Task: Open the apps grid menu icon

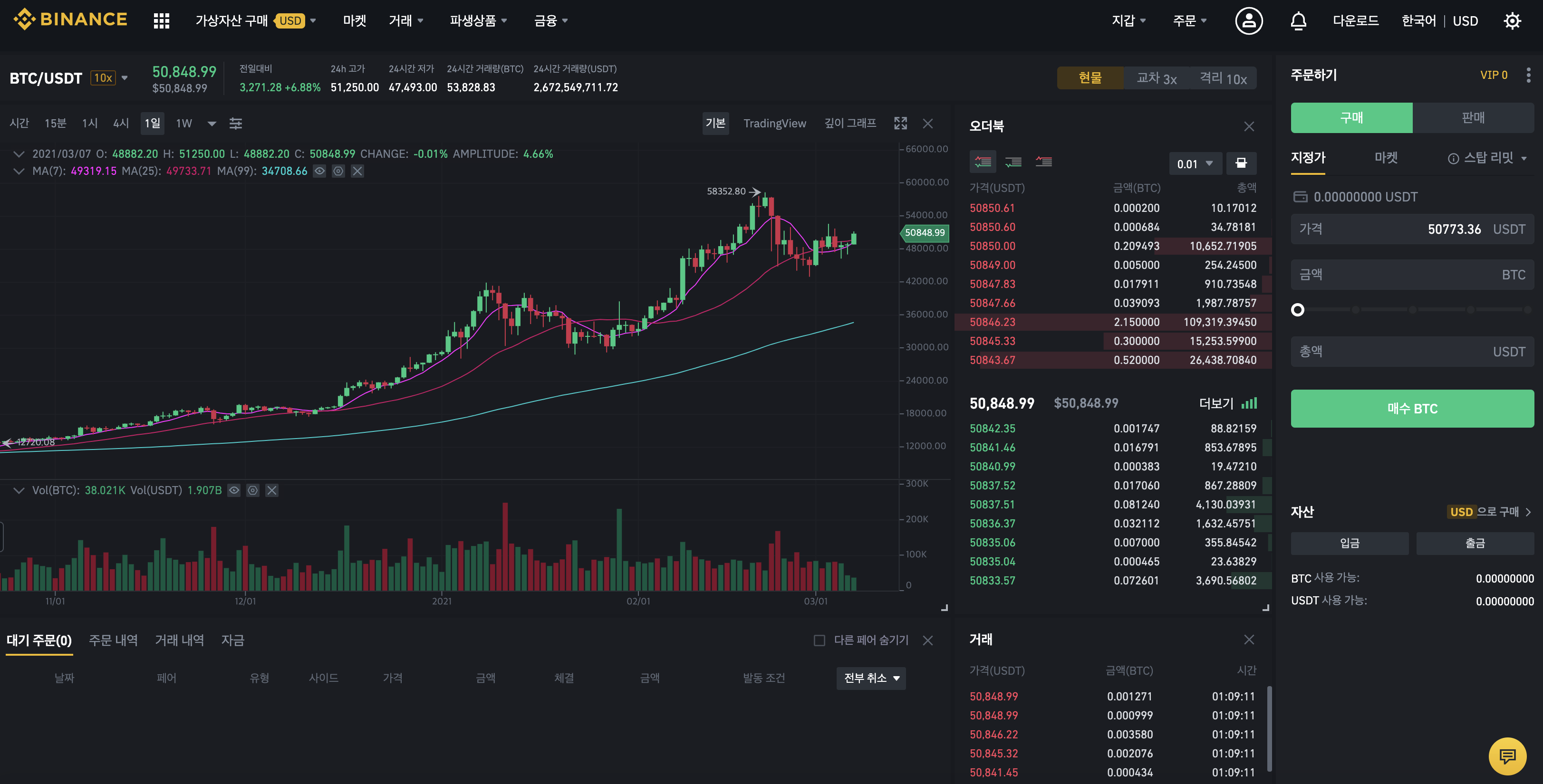Action: [x=161, y=21]
